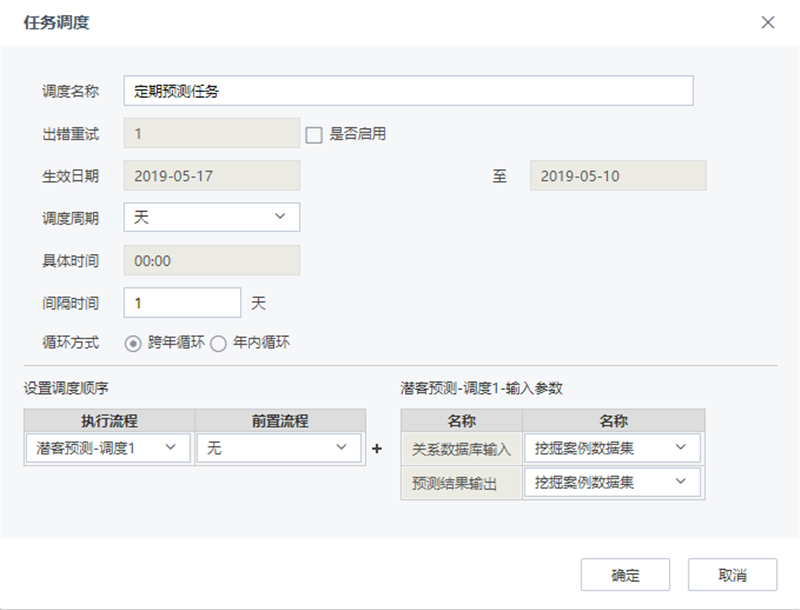Close the 任务调度 dialog
Viewport: 800px width, 610px height.
(x=768, y=22)
